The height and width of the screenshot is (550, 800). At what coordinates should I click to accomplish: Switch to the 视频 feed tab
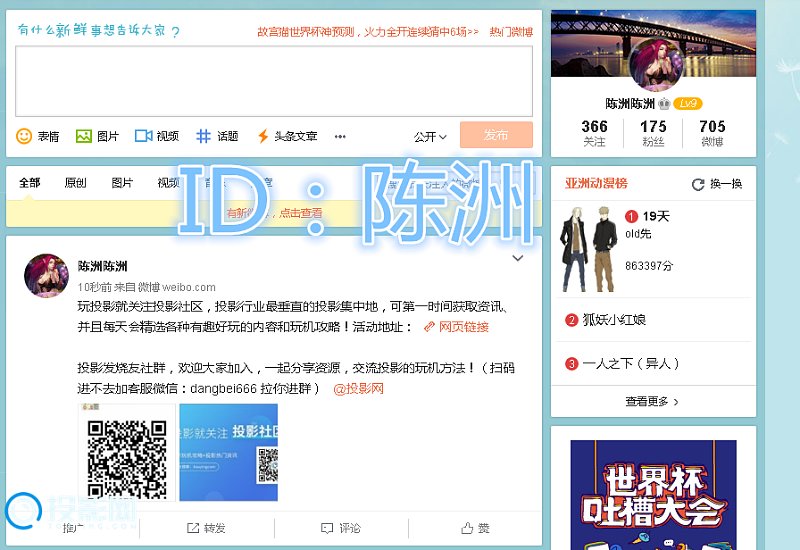(x=168, y=183)
